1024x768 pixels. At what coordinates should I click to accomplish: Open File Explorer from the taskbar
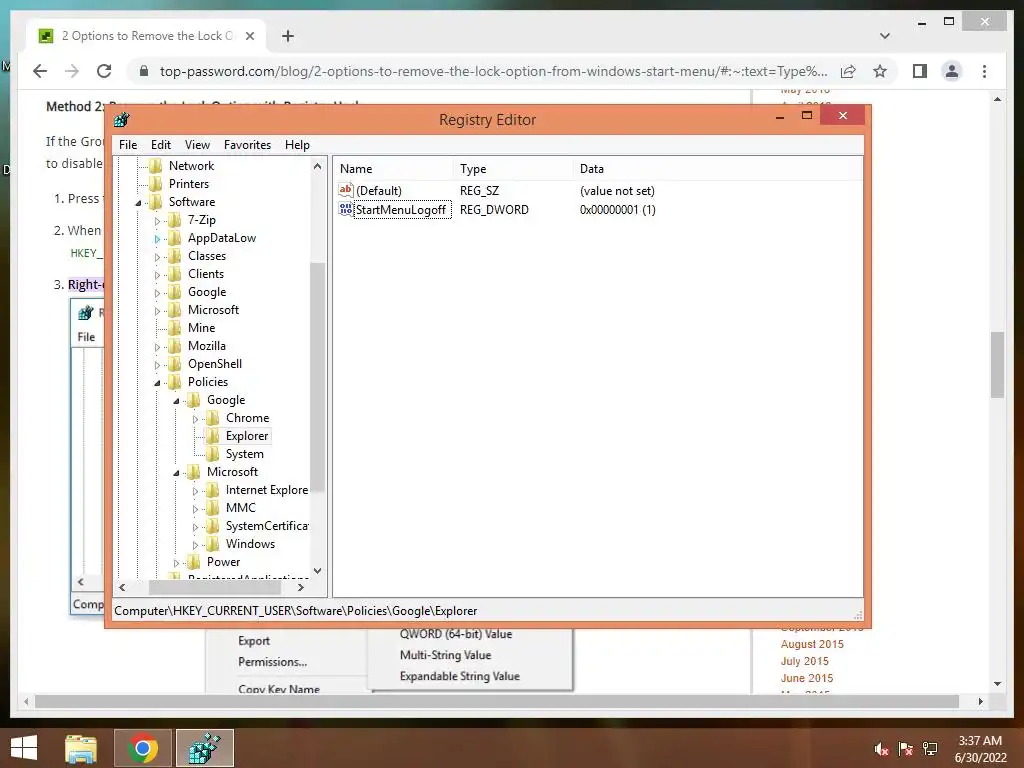point(81,748)
